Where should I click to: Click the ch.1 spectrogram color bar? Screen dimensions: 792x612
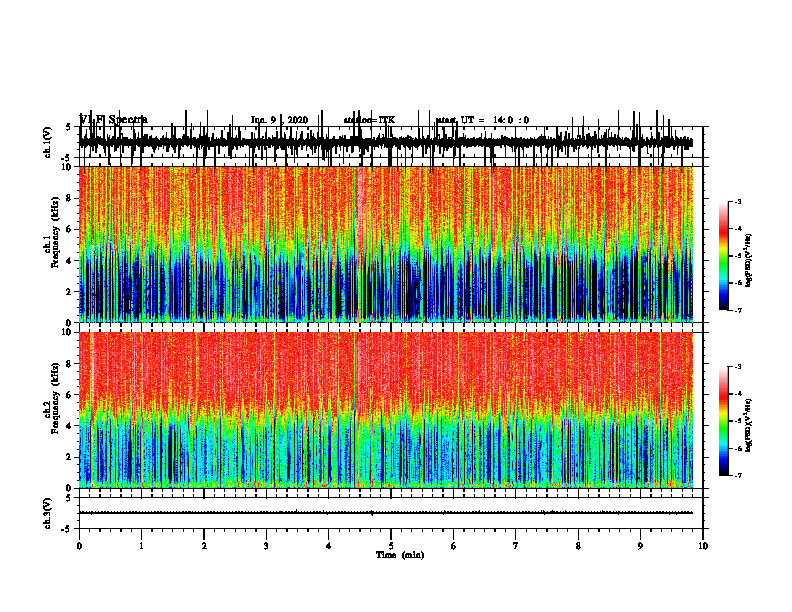click(x=723, y=256)
